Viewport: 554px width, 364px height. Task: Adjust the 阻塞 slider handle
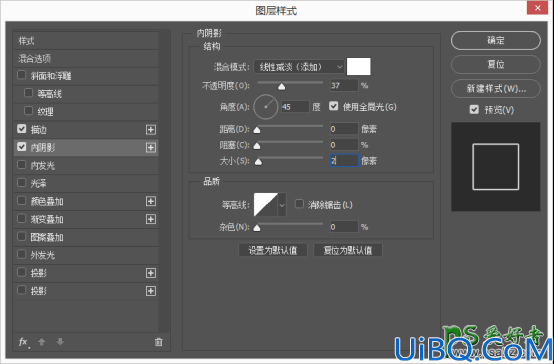[x=257, y=146]
